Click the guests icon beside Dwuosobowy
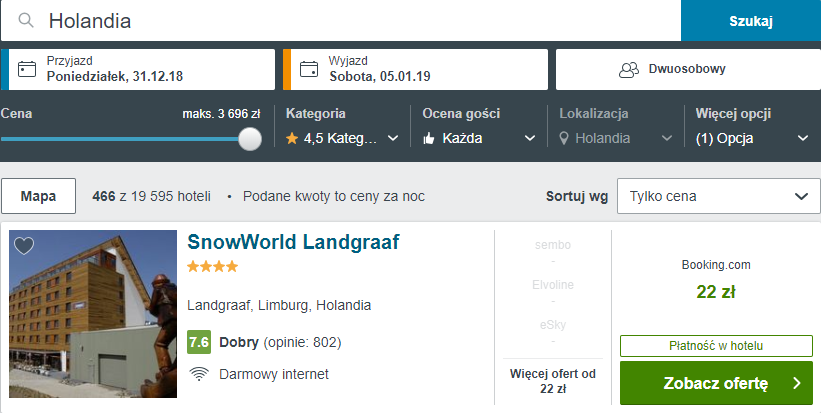This screenshot has height=413, width=821. [629, 70]
